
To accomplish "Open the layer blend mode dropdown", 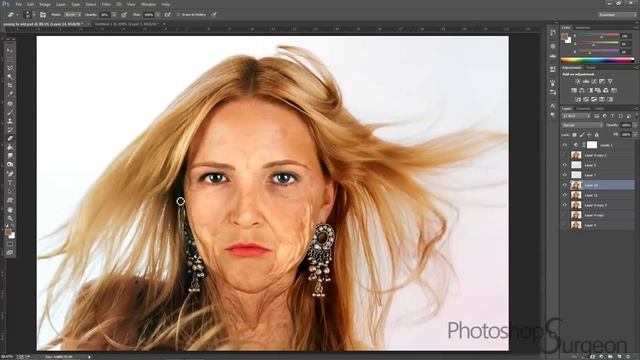I will [x=582, y=125].
